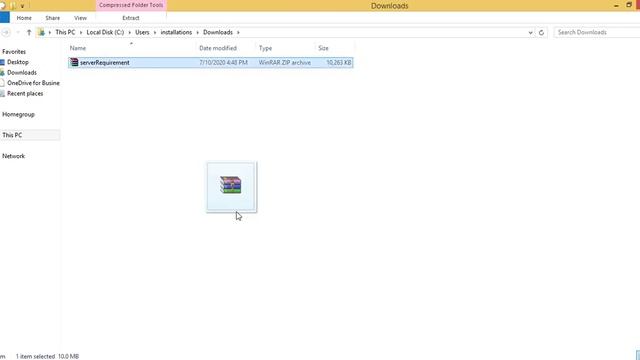The image size is (640, 360).
Task: Open the quick access toolbar dropdown
Action: [22, 6]
